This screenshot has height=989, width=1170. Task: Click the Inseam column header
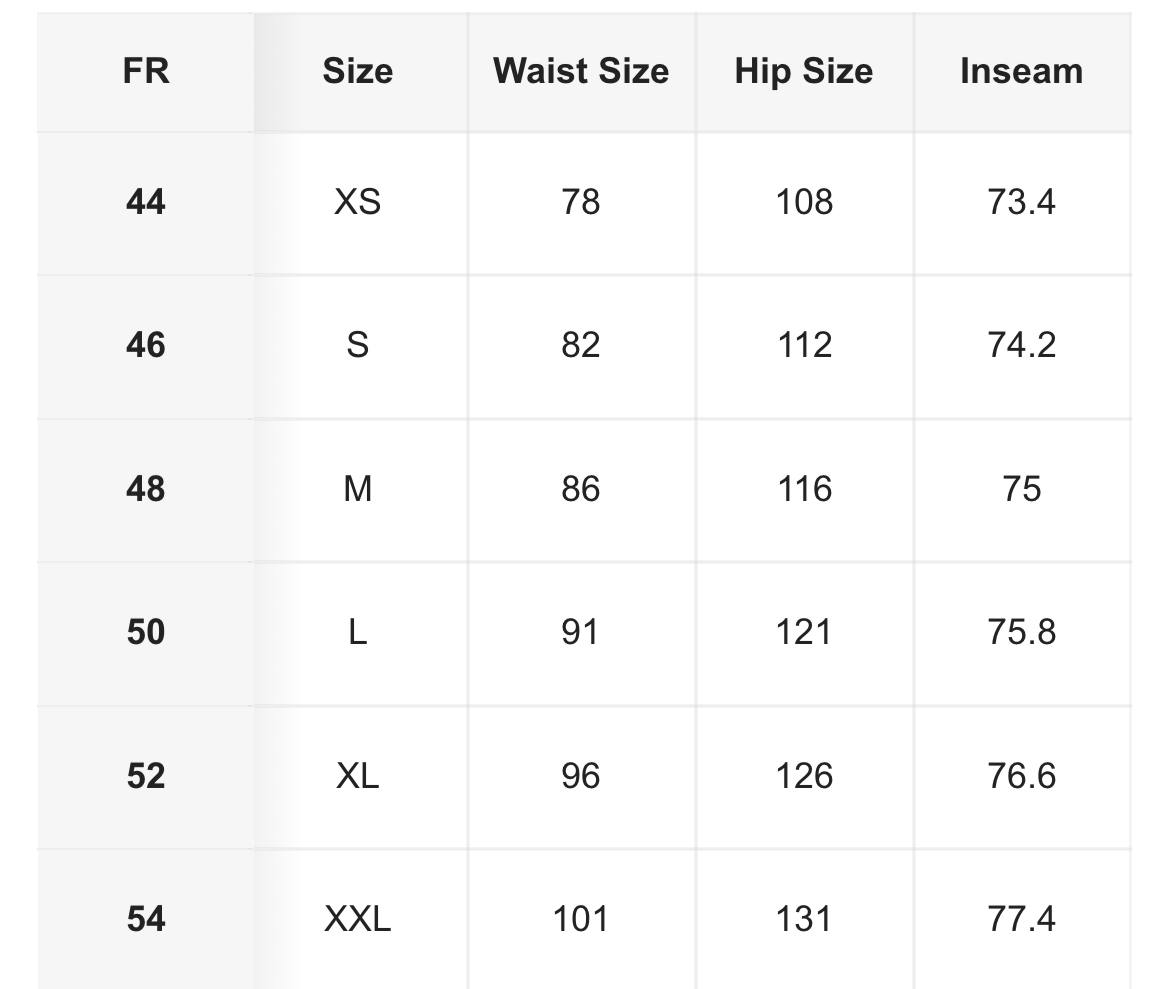[x=1022, y=72]
